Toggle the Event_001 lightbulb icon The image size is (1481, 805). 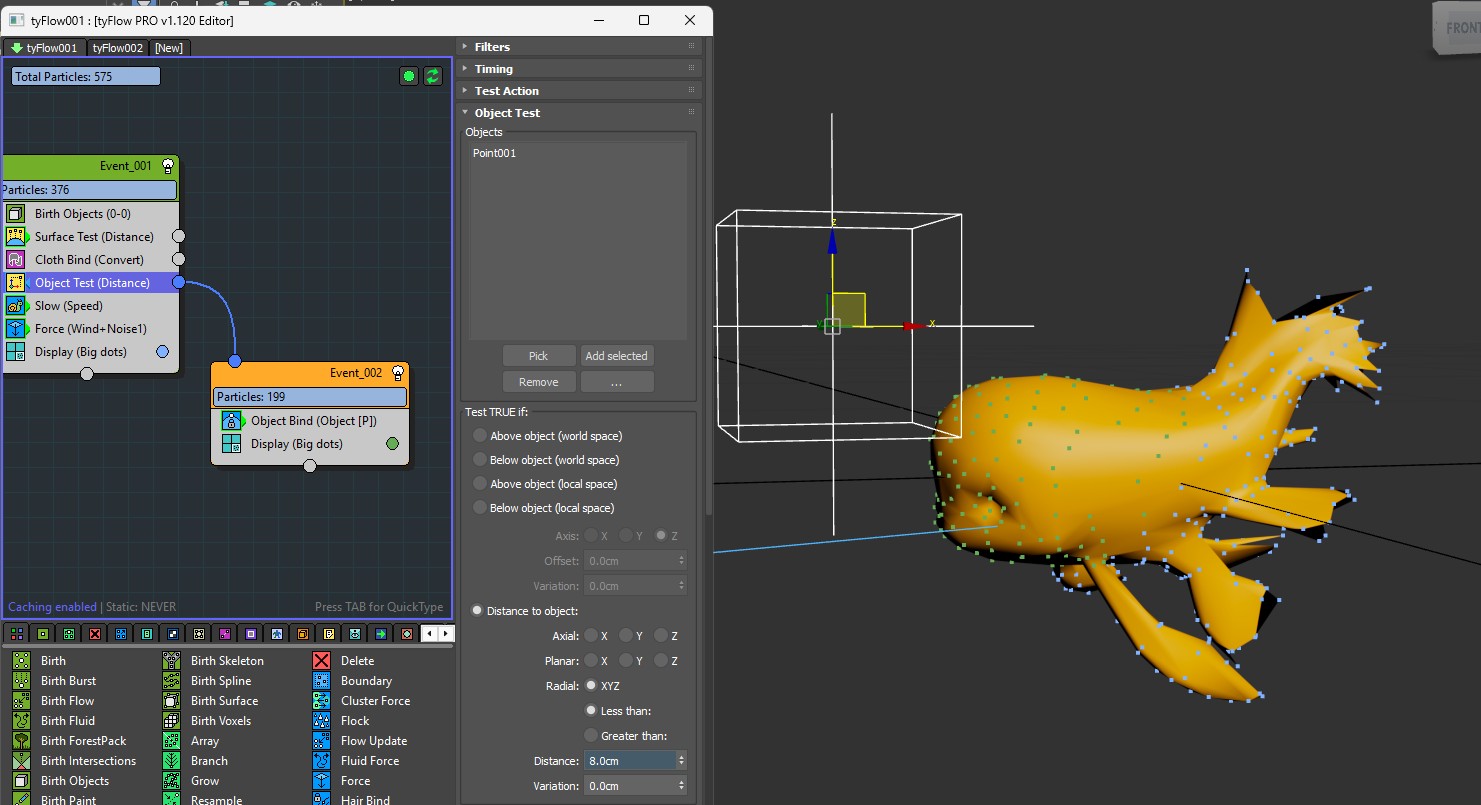(168, 166)
